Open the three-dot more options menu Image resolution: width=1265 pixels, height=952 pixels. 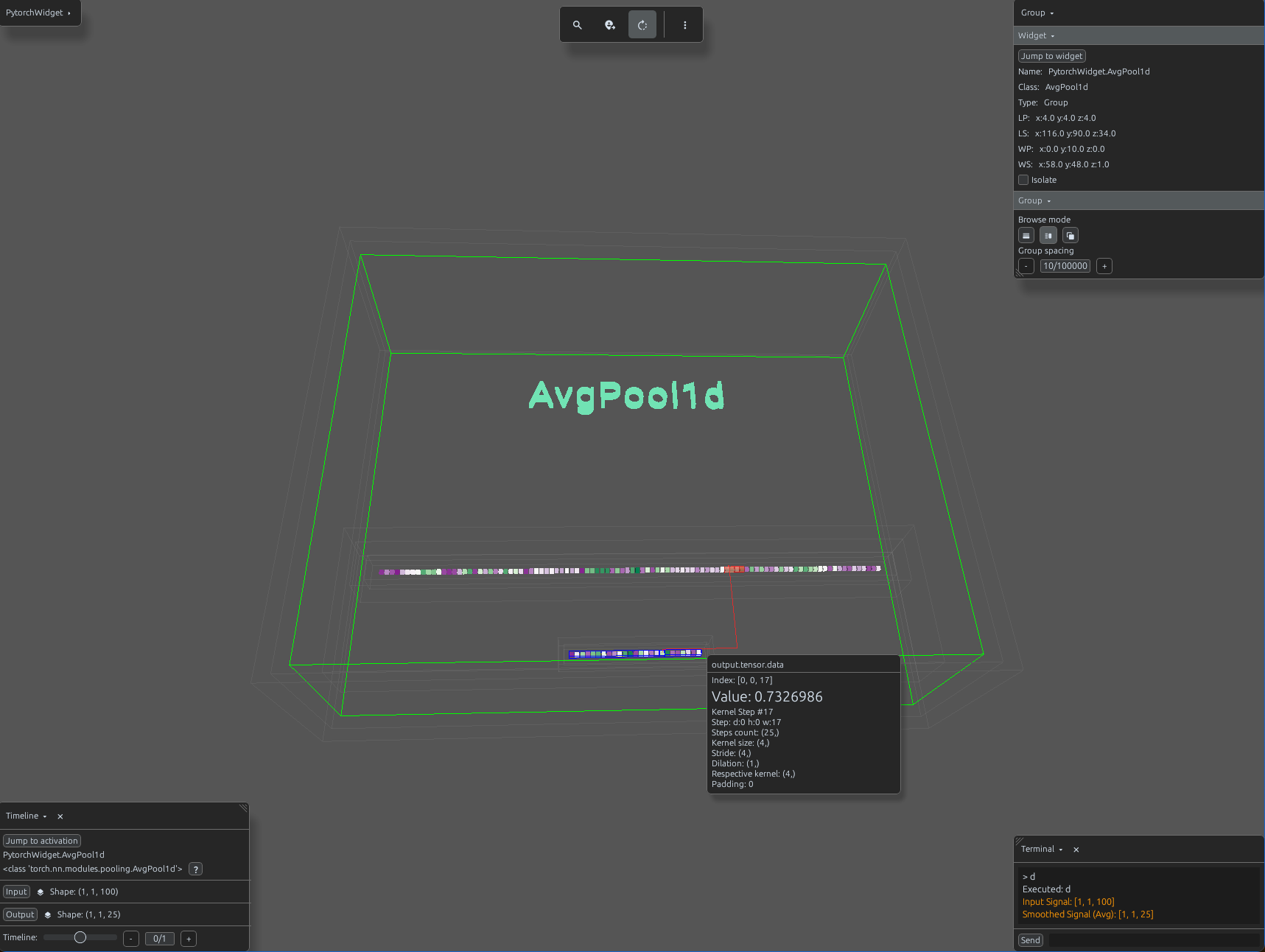coord(685,25)
